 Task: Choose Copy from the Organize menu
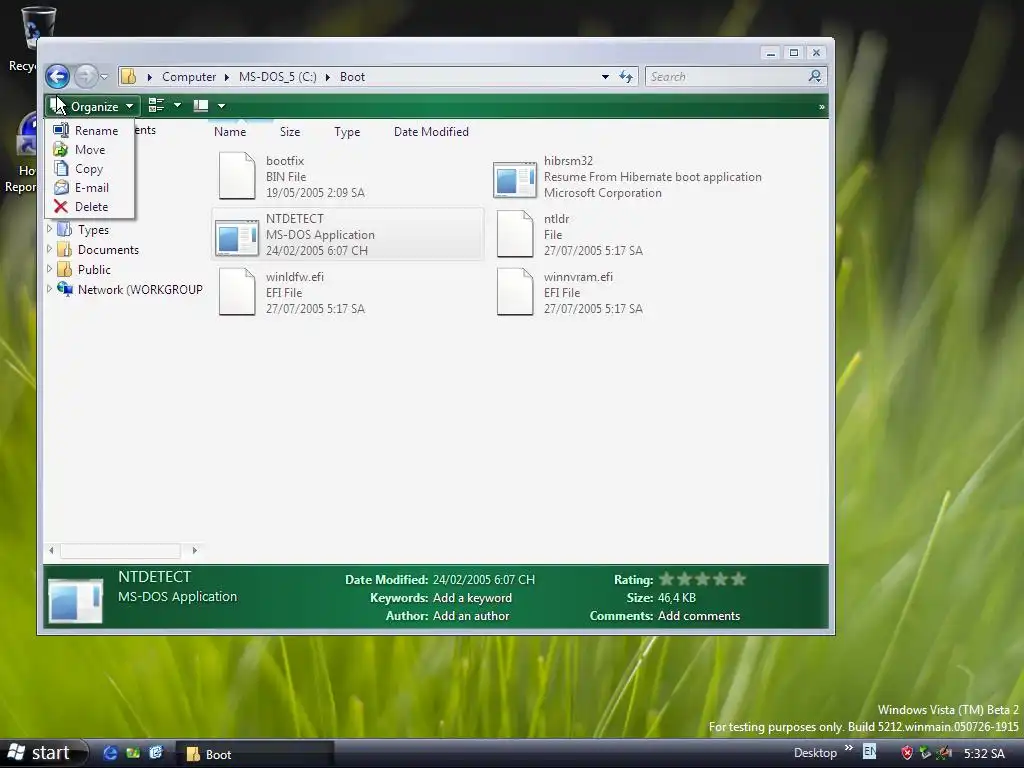tap(89, 168)
